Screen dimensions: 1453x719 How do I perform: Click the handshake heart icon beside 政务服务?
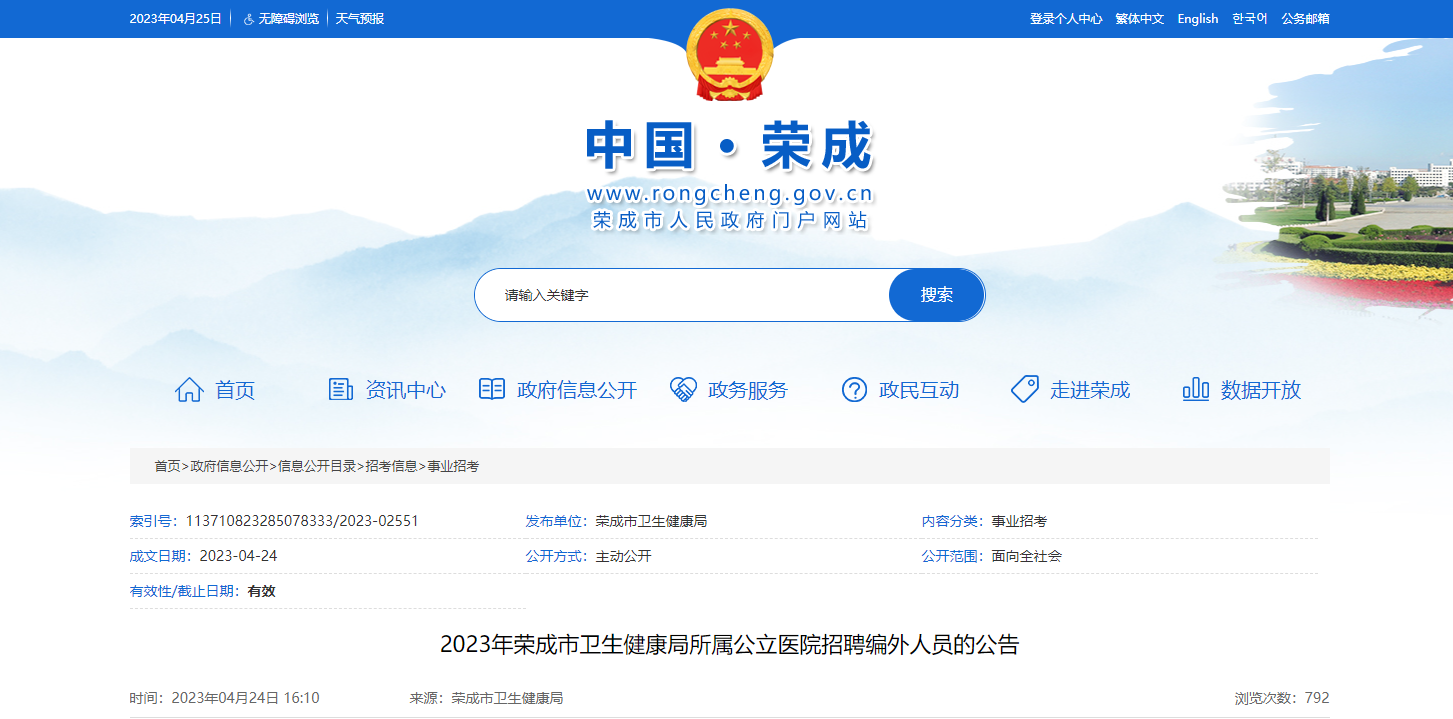coord(683,390)
